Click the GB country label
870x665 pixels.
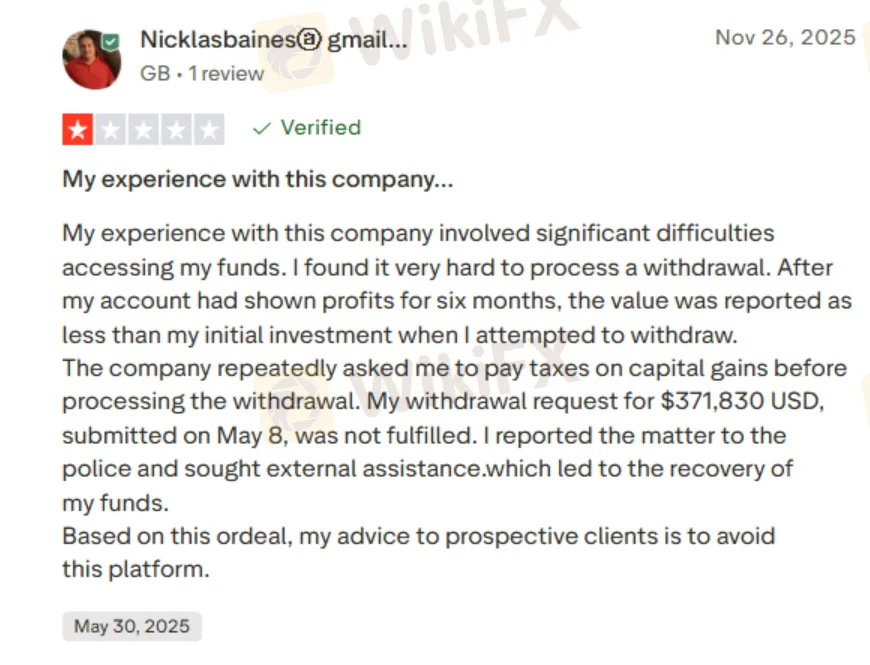[x=154, y=74]
